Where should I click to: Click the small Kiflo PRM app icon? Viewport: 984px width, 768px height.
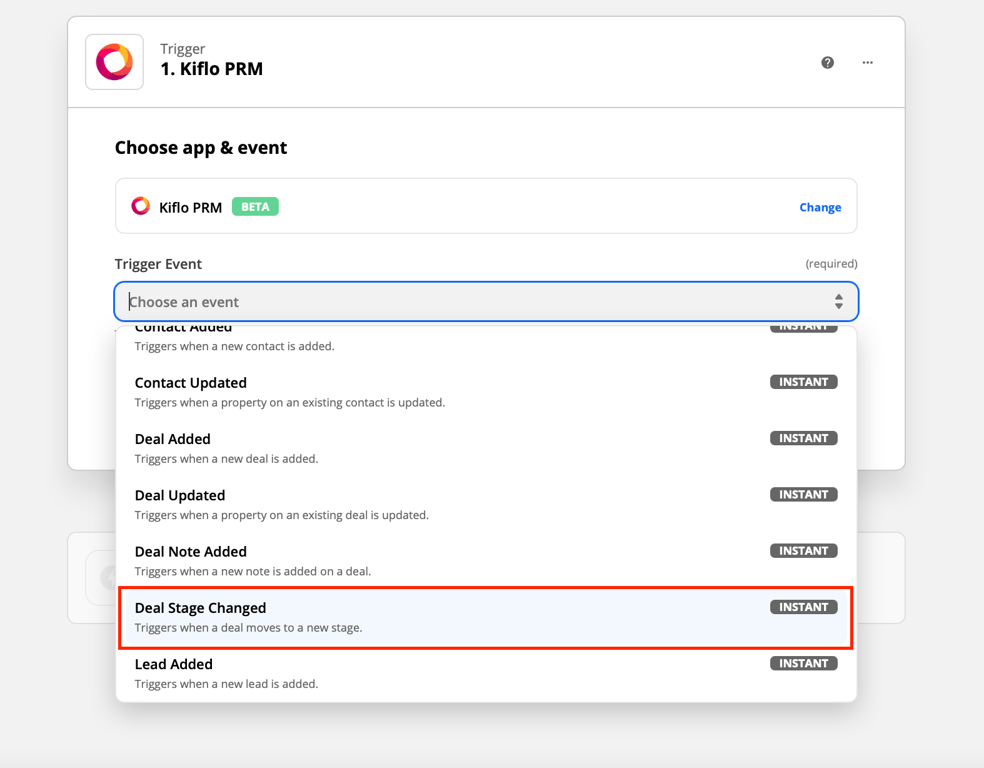tap(141, 206)
